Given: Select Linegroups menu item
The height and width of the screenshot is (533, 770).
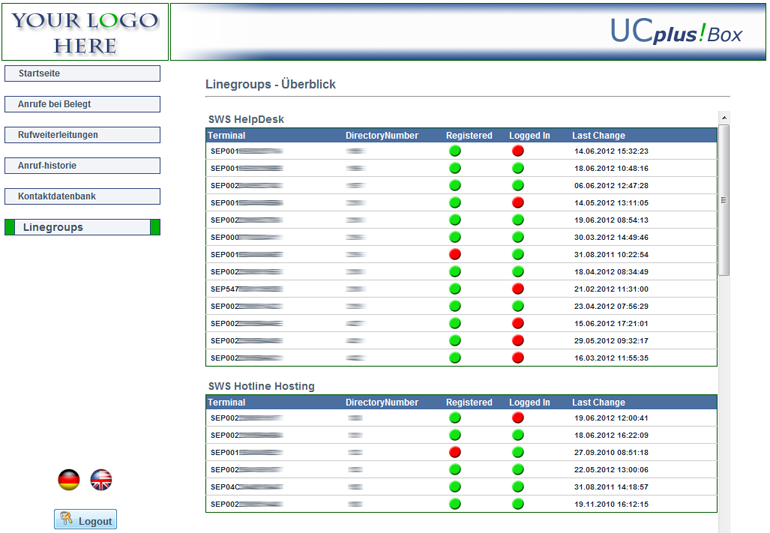Looking at the screenshot, I should pos(82,227).
